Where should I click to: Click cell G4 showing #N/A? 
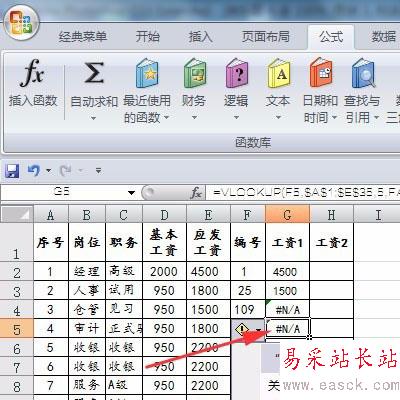click(287, 309)
